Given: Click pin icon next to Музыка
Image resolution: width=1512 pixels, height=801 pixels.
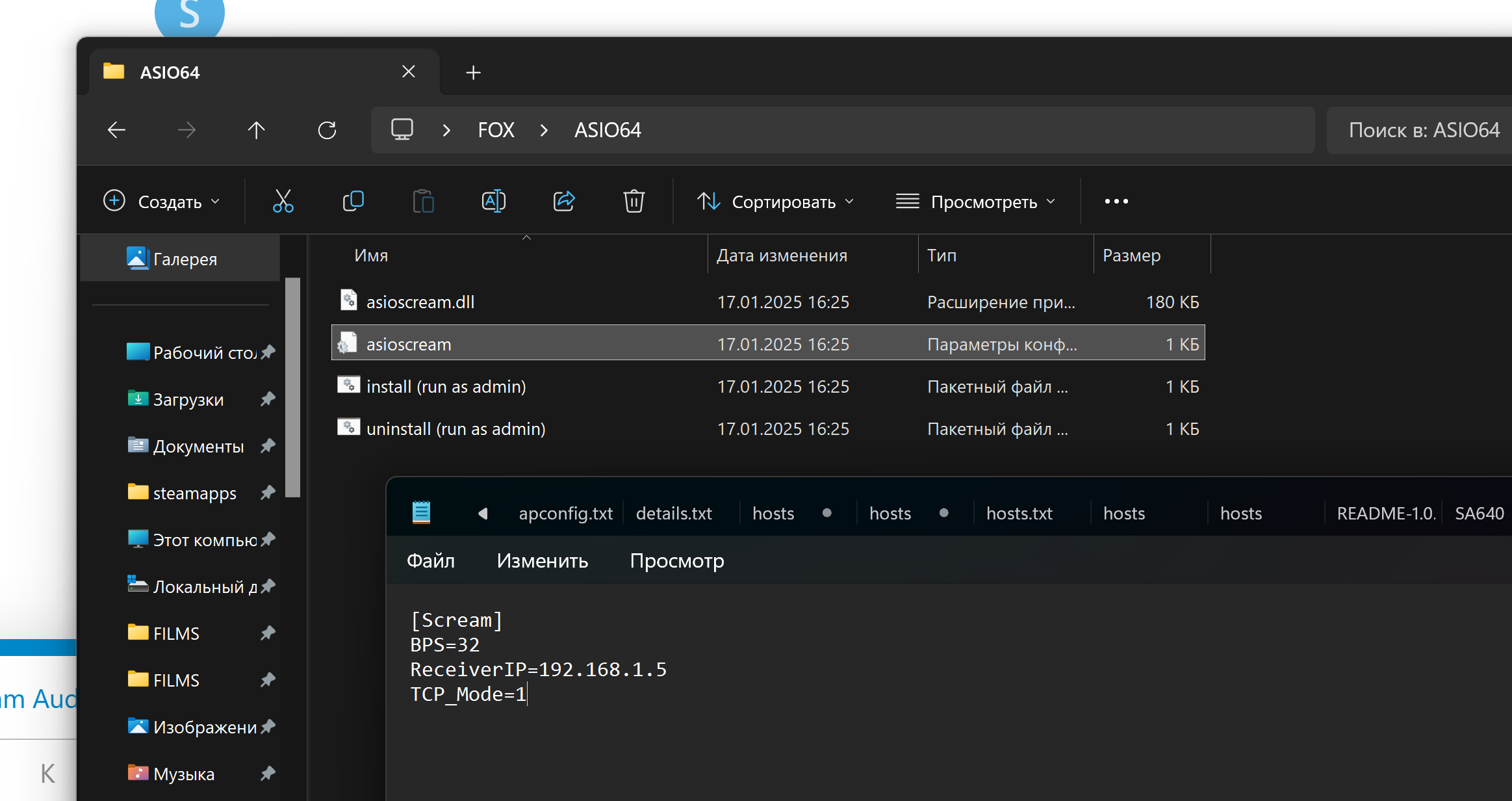Looking at the screenshot, I should click(268, 774).
